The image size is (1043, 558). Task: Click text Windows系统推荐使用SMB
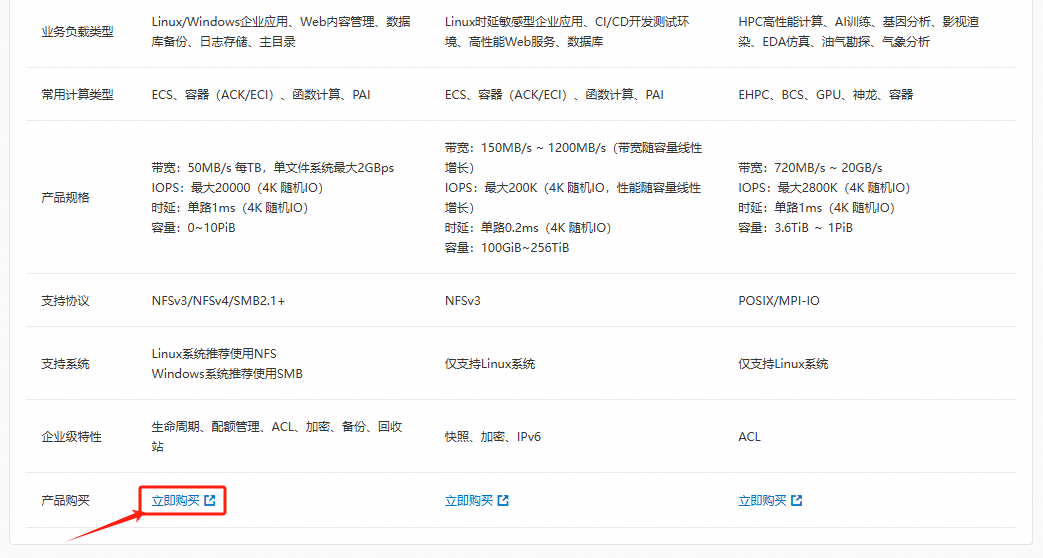(227, 374)
